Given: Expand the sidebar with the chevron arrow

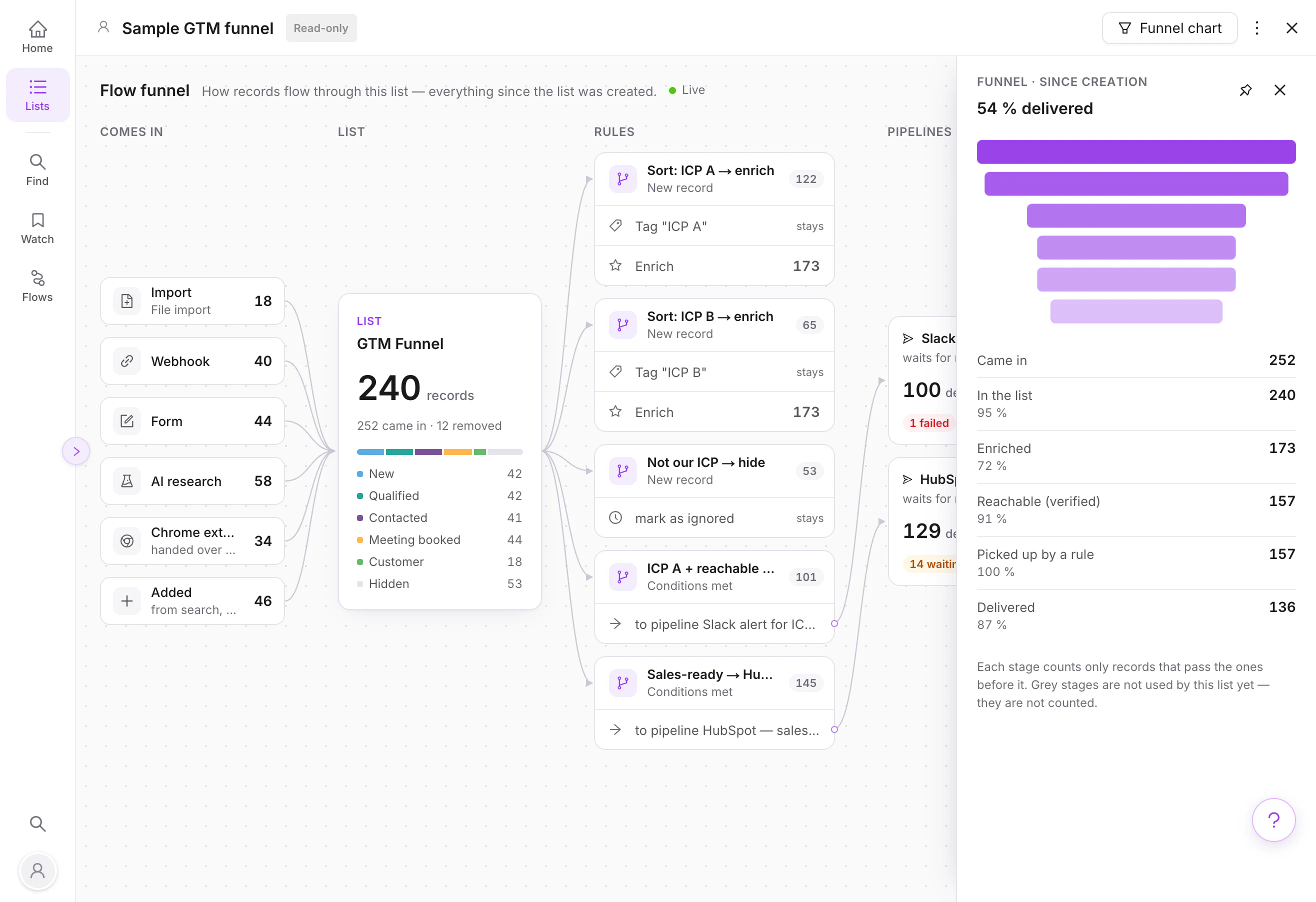Looking at the screenshot, I should tap(76, 451).
